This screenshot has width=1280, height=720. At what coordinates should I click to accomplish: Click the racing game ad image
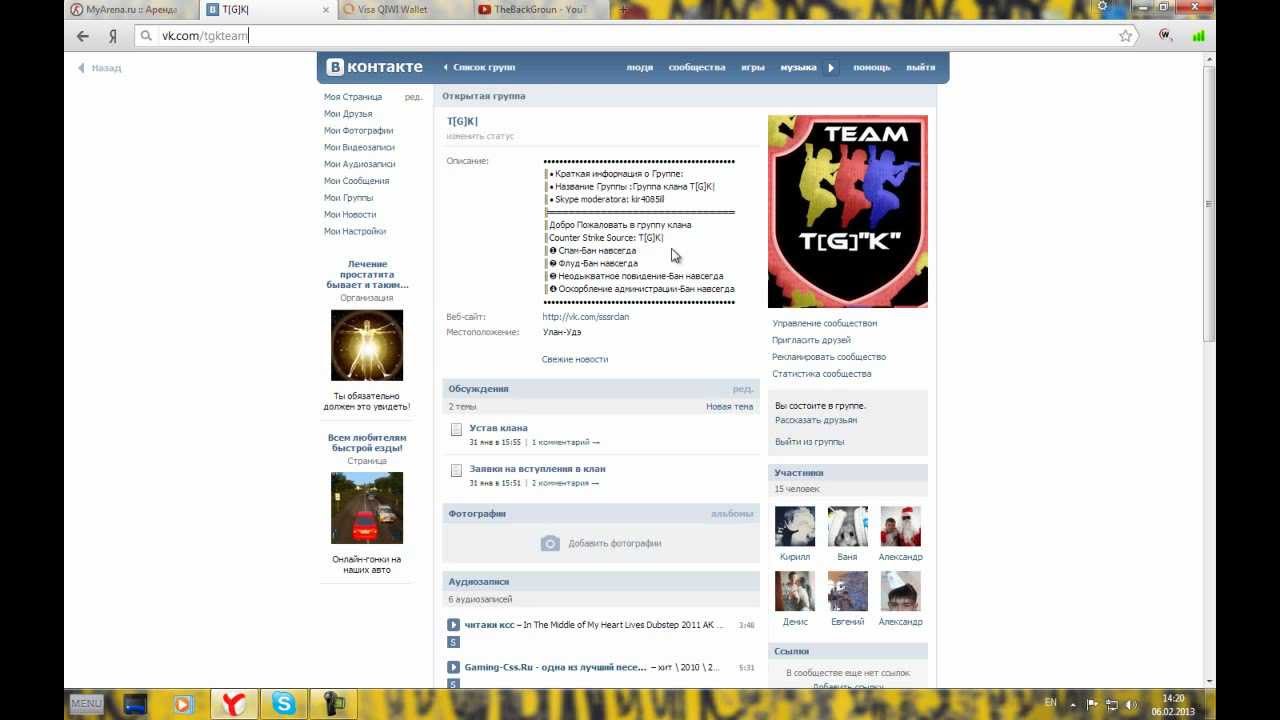367,508
